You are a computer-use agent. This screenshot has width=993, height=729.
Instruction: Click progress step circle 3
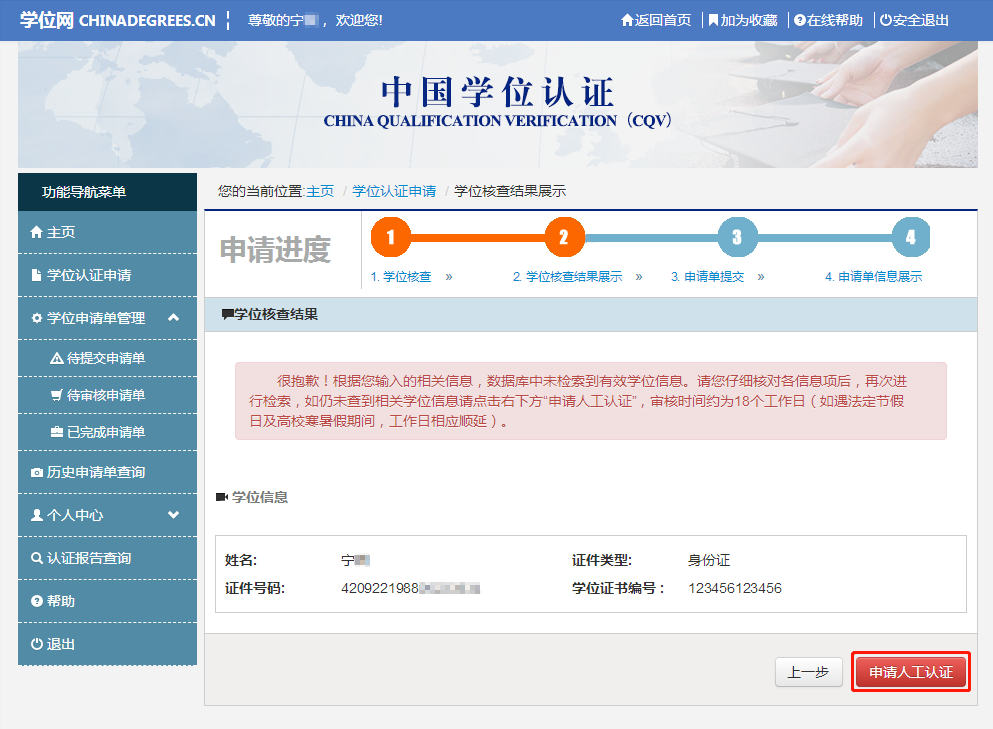tap(738, 238)
